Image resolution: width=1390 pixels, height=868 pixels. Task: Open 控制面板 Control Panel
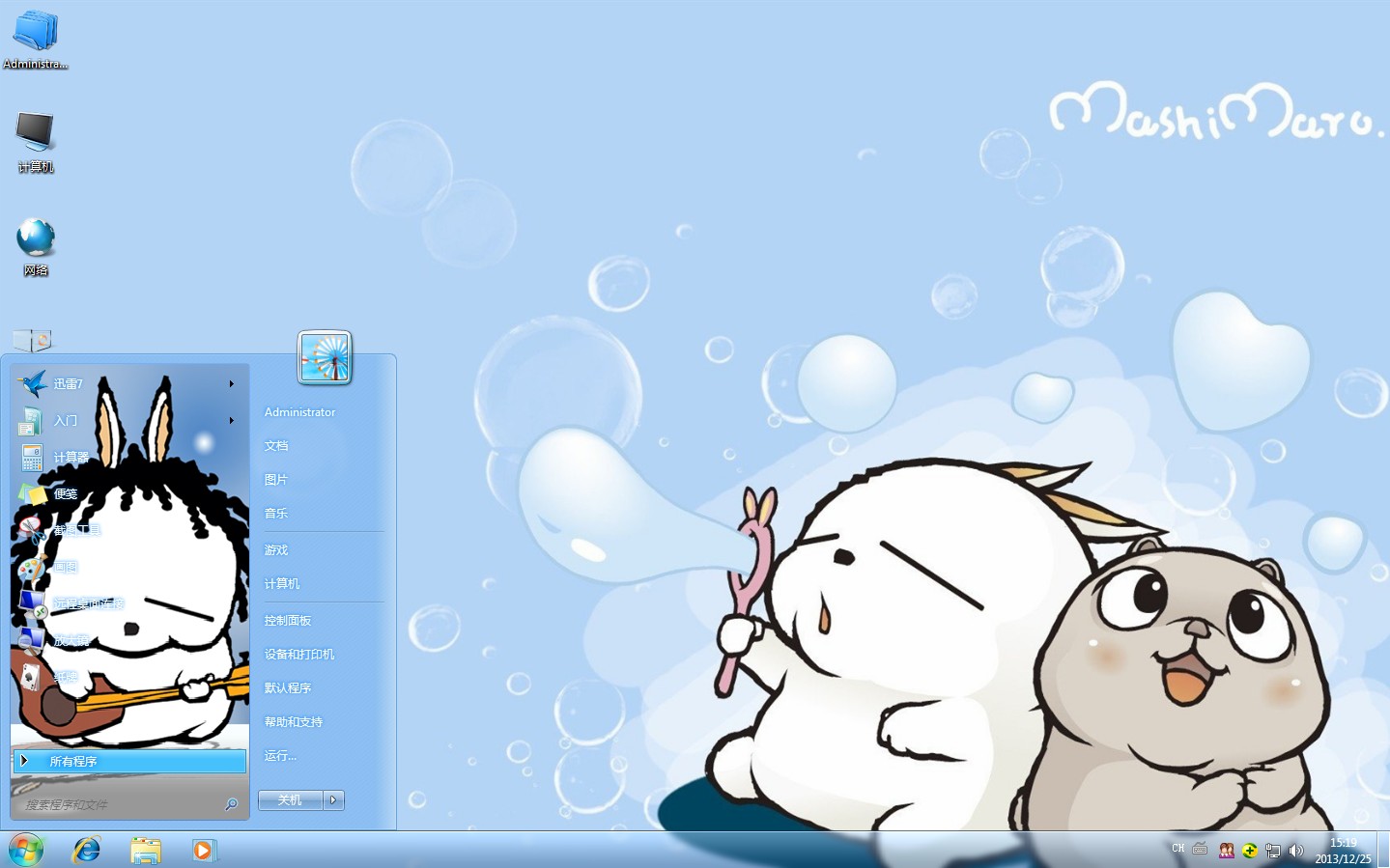[x=288, y=621]
